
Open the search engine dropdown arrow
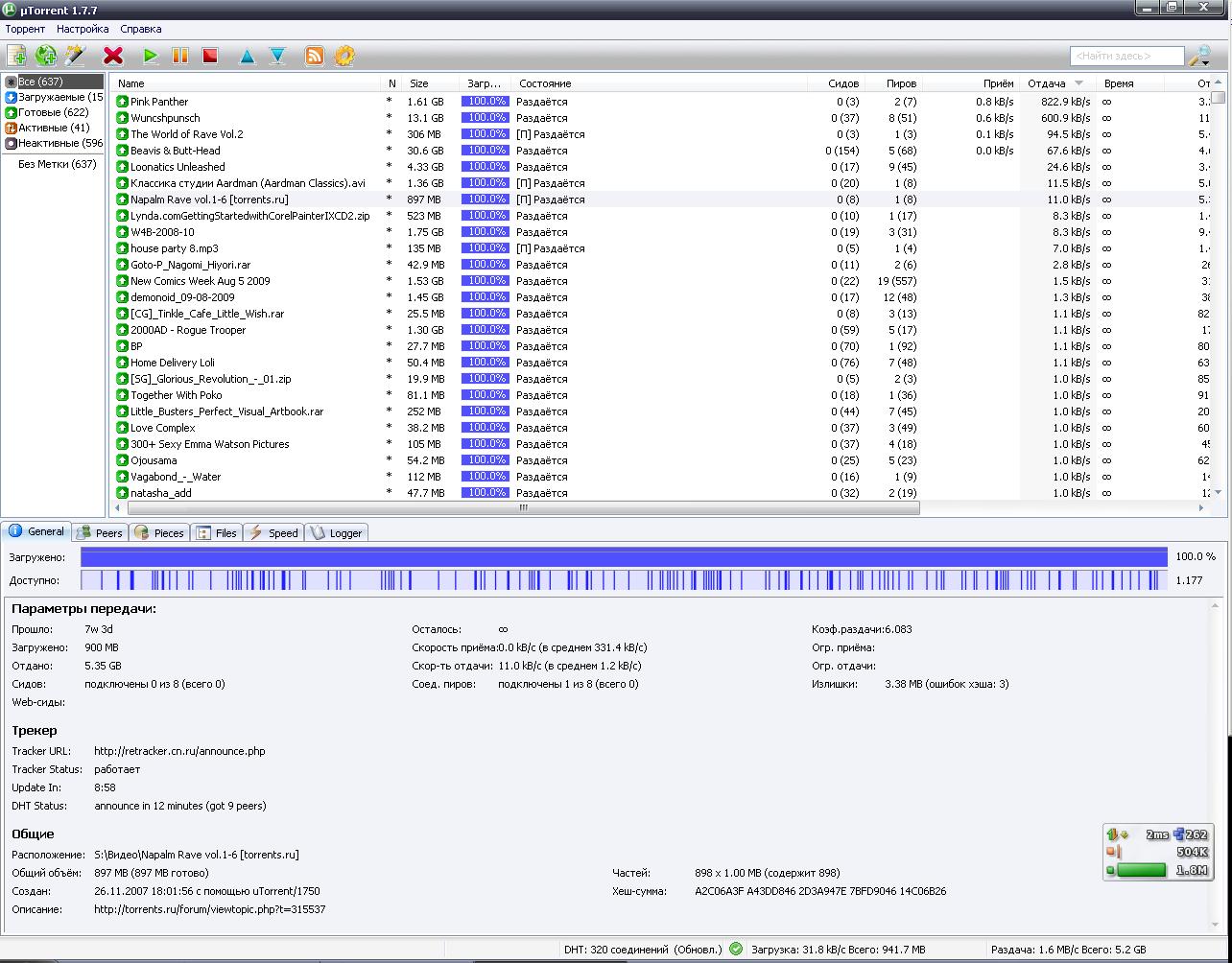click(x=1204, y=63)
